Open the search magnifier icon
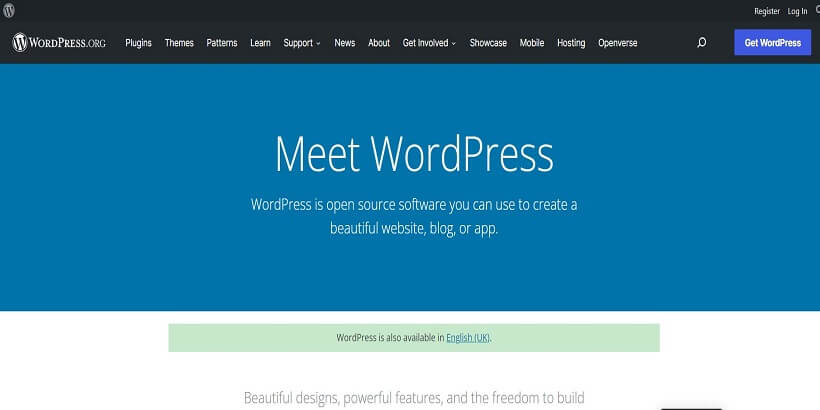The image size is (820, 410). [702, 43]
